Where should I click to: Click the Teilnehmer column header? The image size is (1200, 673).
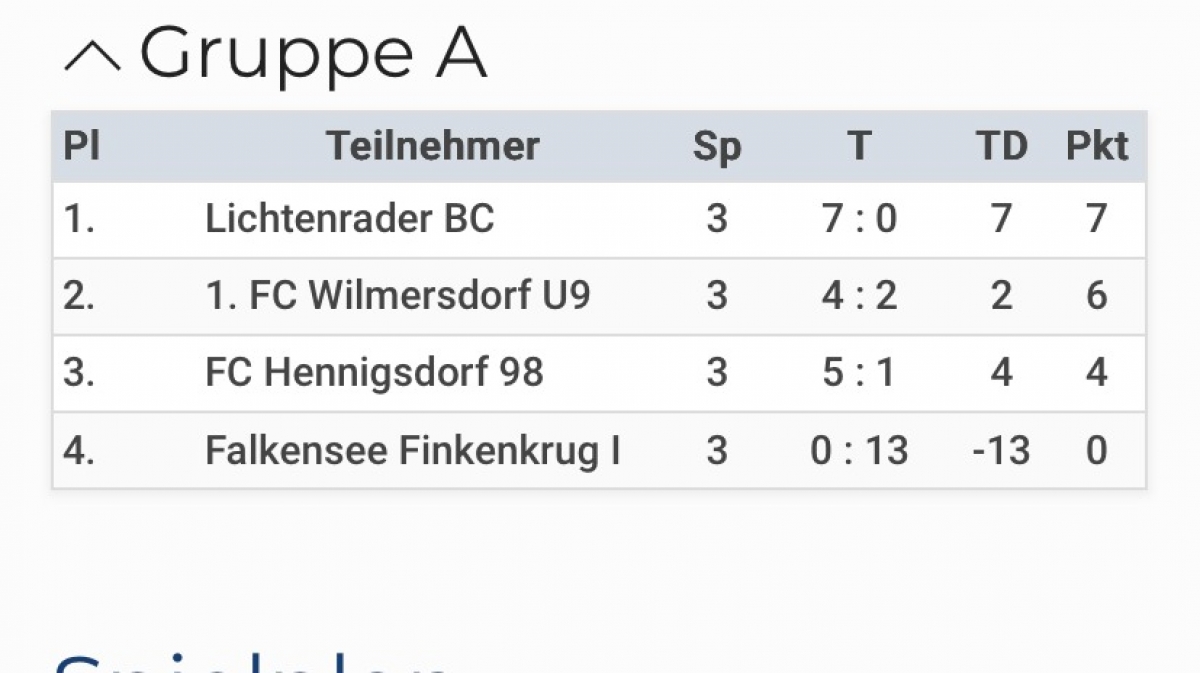click(x=433, y=147)
